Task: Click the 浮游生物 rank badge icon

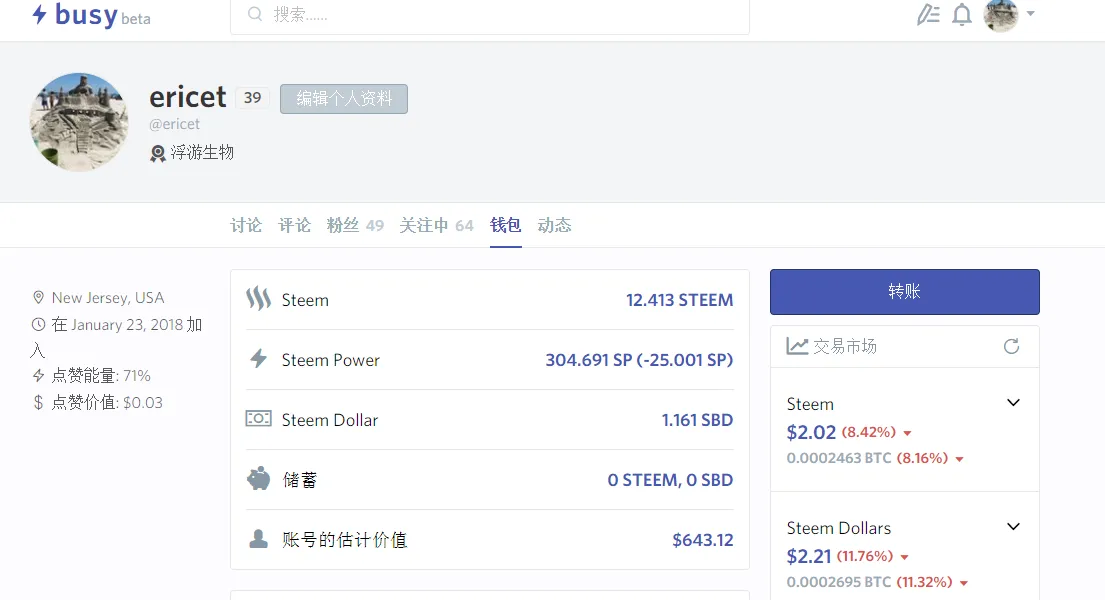Action: 157,153
